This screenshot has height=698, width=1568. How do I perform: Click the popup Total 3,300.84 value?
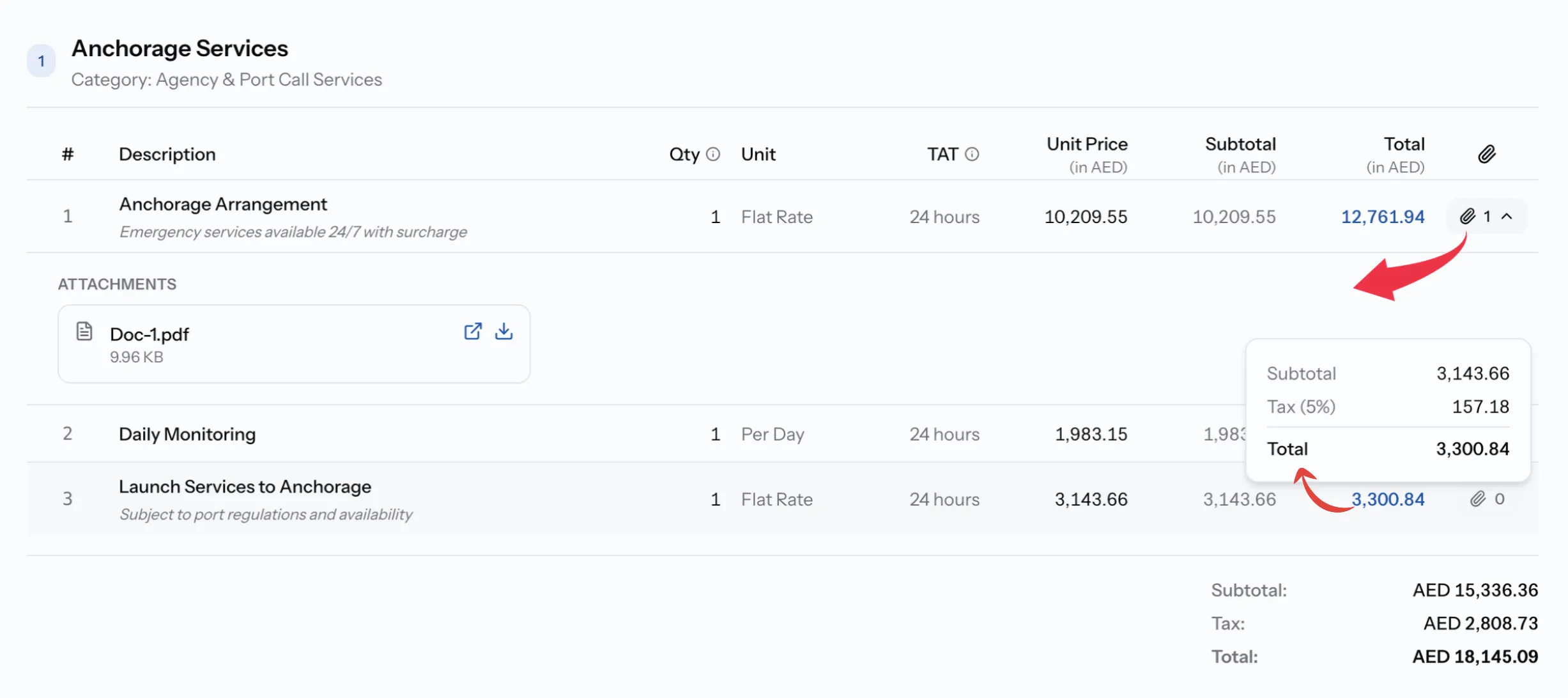(x=1472, y=449)
